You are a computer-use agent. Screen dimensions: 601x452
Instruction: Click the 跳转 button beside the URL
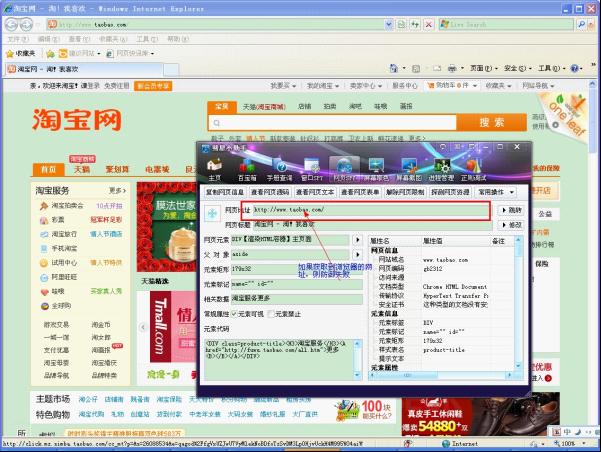click(x=512, y=210)
